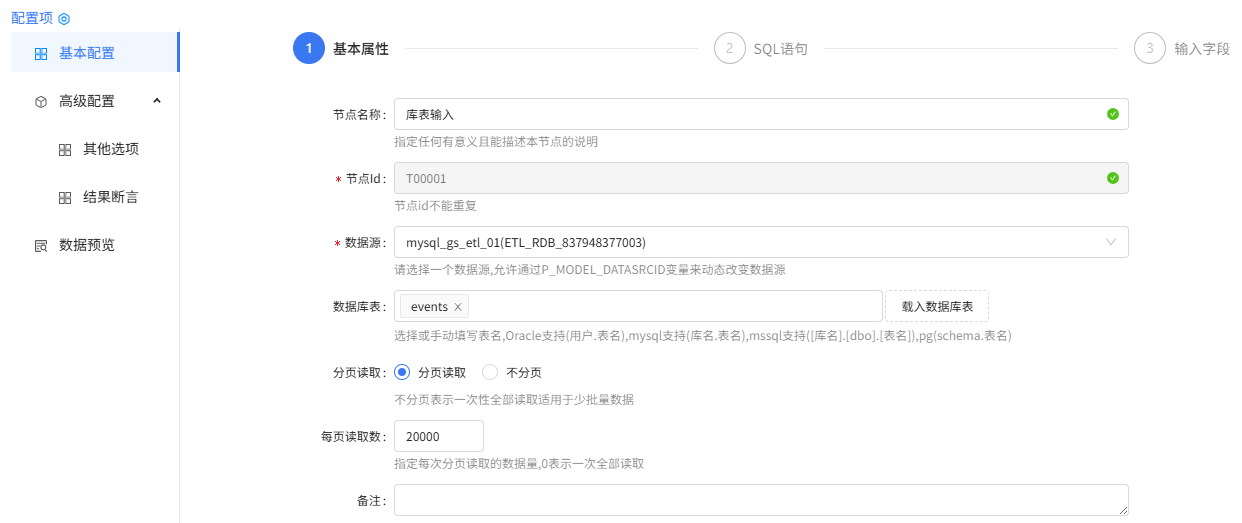Click the 结果断言 grid icon
The image size is (1242, 523).
pyautogui.click(x=65, y=198)
